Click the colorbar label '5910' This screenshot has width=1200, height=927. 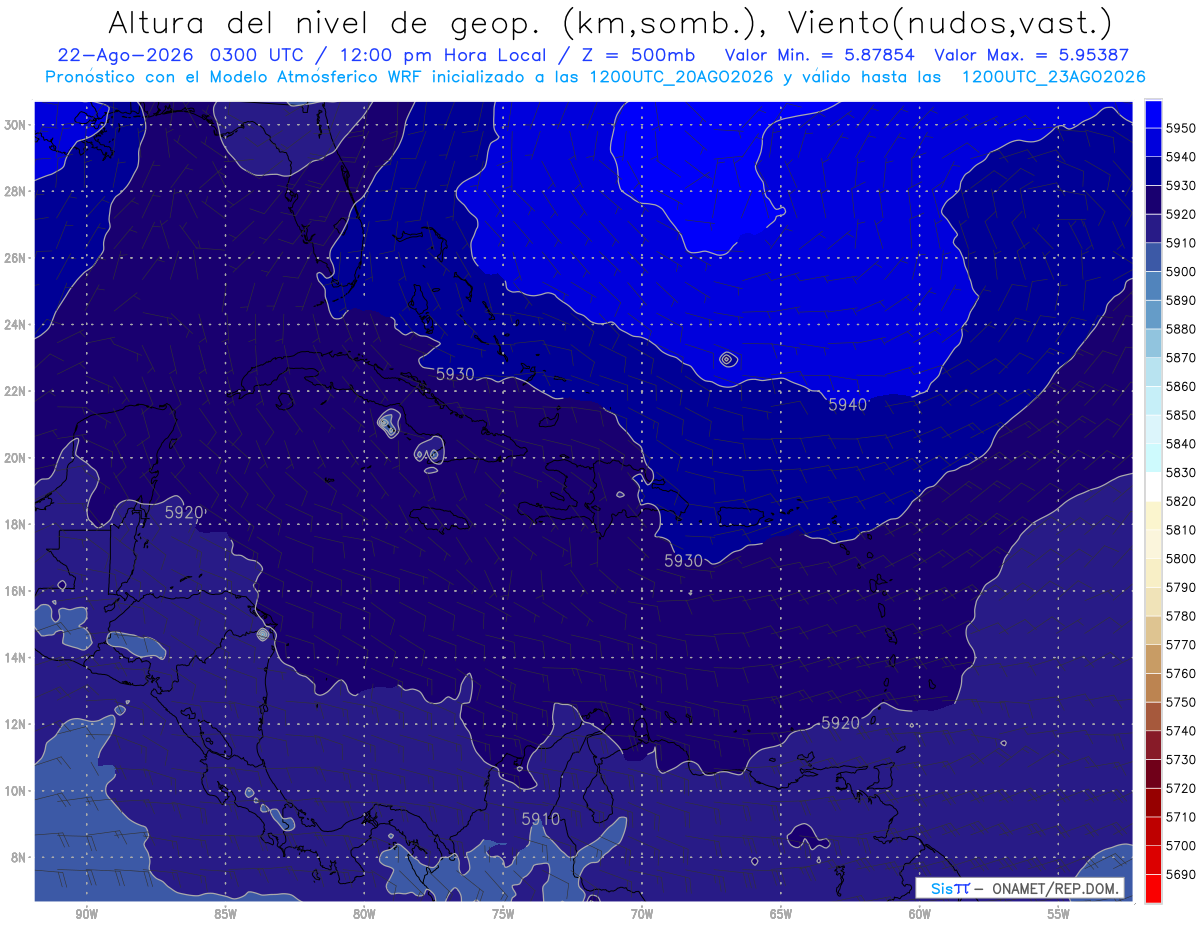[x=1182, y=242]
